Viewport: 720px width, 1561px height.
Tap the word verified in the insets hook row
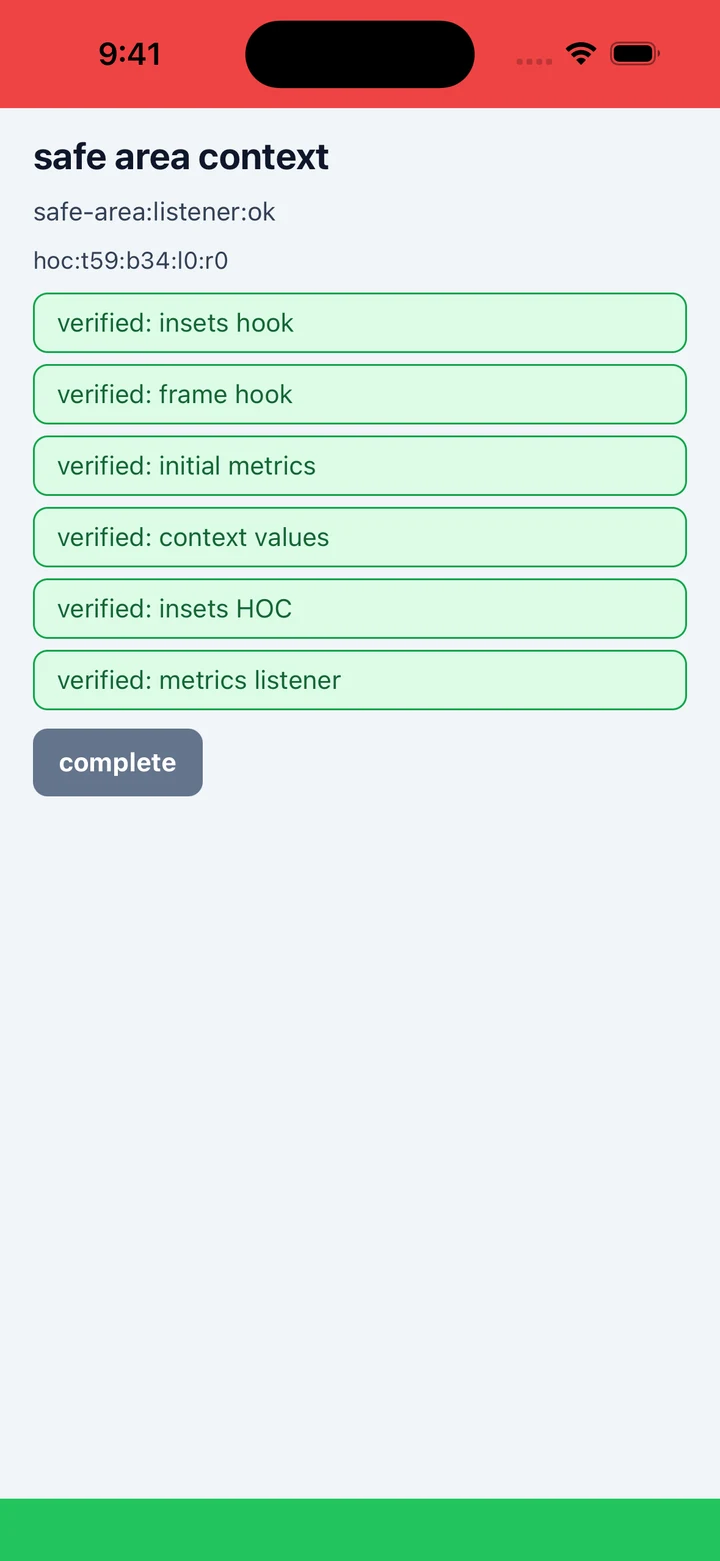tap(104, 323)
